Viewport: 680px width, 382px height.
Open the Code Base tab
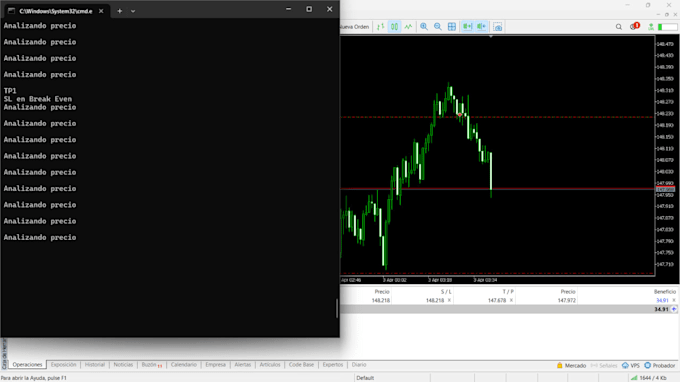301,365
